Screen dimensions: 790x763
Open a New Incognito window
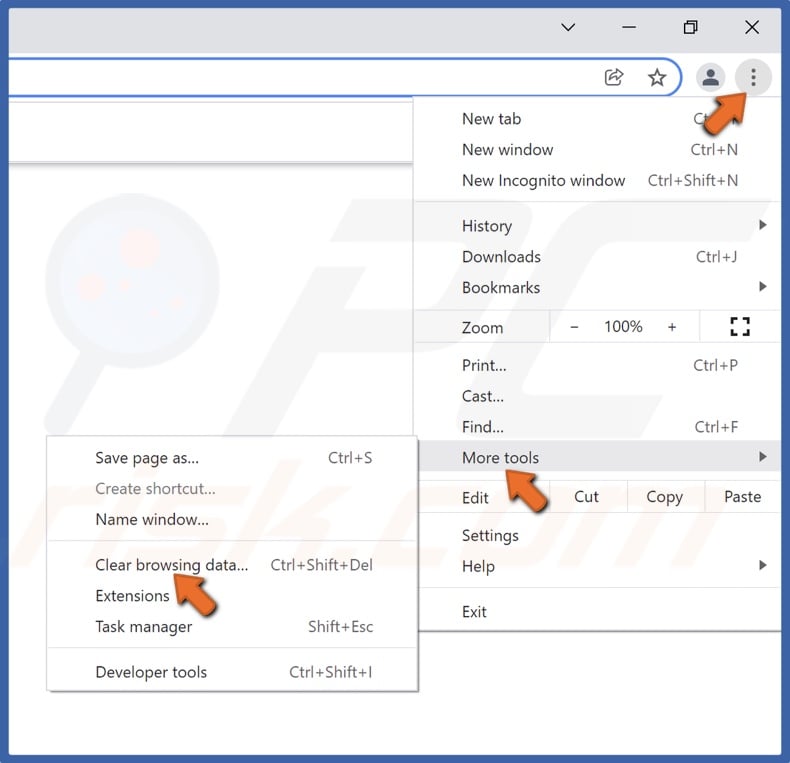pos(597,180)
